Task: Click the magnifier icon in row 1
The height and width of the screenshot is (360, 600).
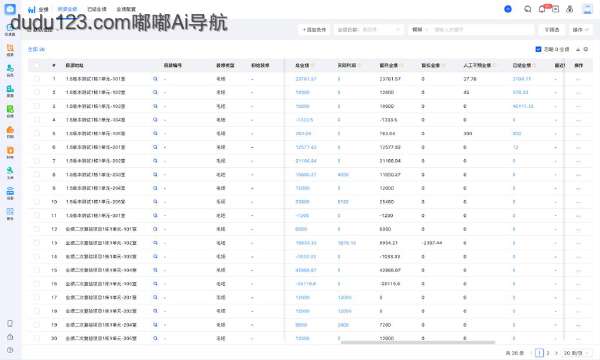Action: click(x=155, y=79)
